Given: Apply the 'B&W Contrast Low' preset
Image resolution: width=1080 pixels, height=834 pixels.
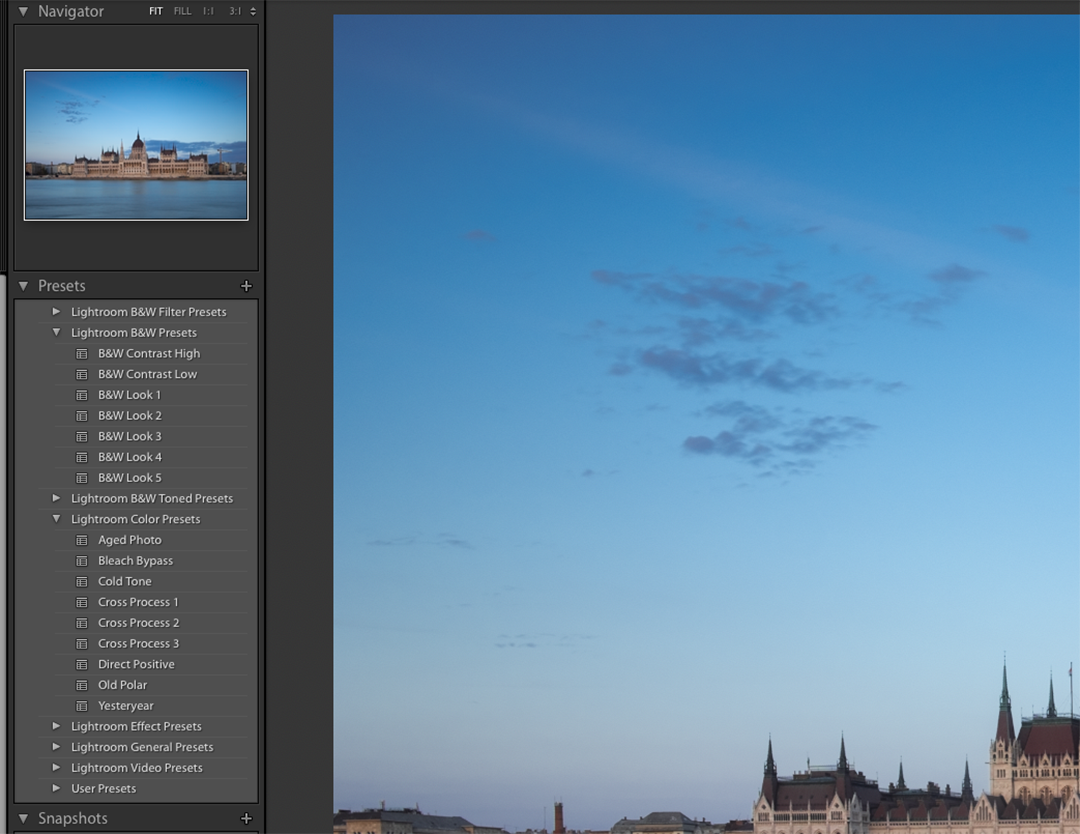Looking at the screenshot, I should point(147,374).
